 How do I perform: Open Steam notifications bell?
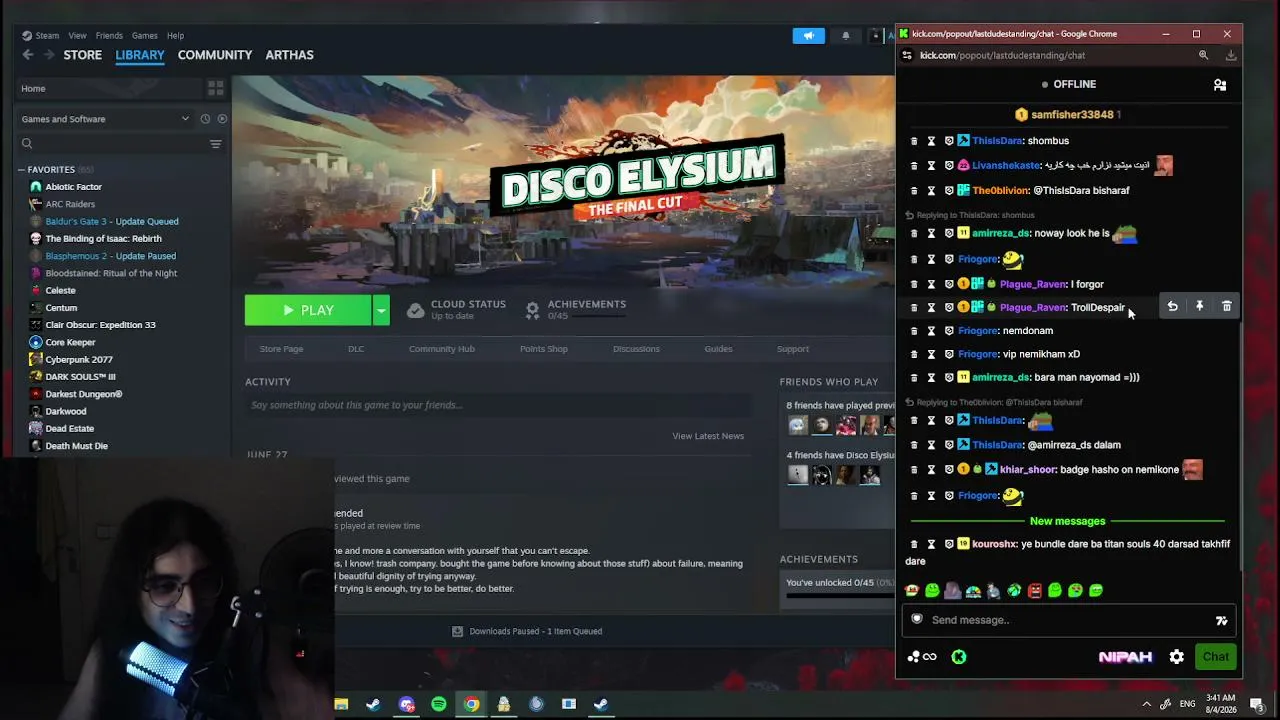846,36
